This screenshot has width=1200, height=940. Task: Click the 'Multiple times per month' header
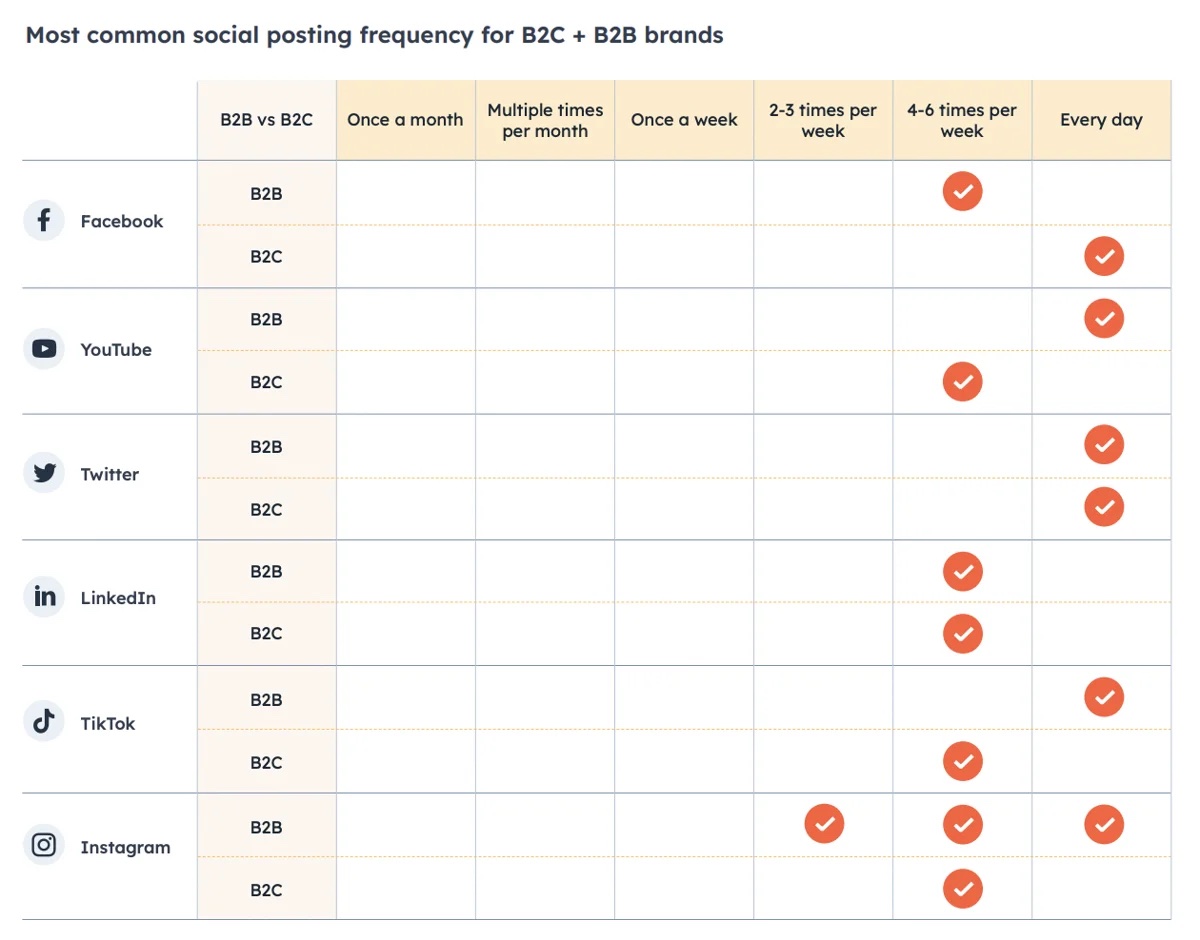coord(545,120)
